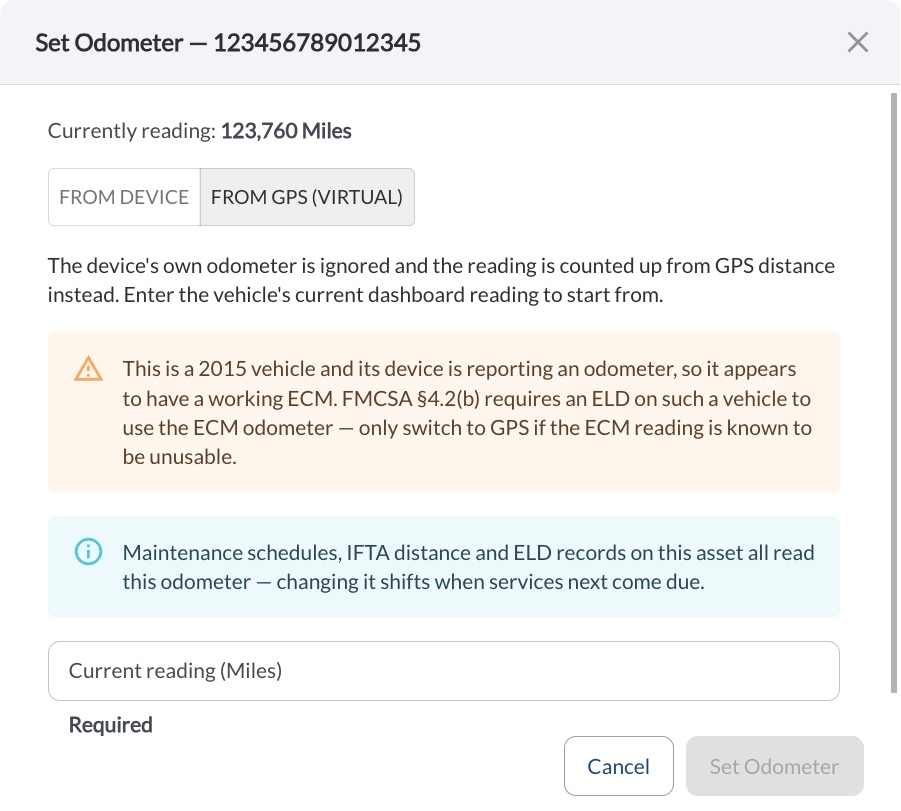Select the FROM GPS (VIRTUAL) option

[x=307, y=197]
